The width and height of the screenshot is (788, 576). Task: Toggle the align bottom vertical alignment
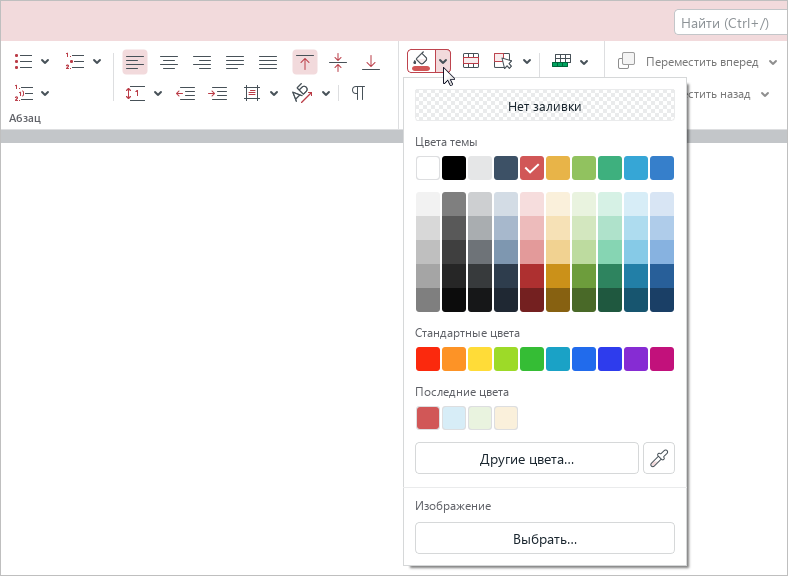pyautogui.click(x=371, y=62)
